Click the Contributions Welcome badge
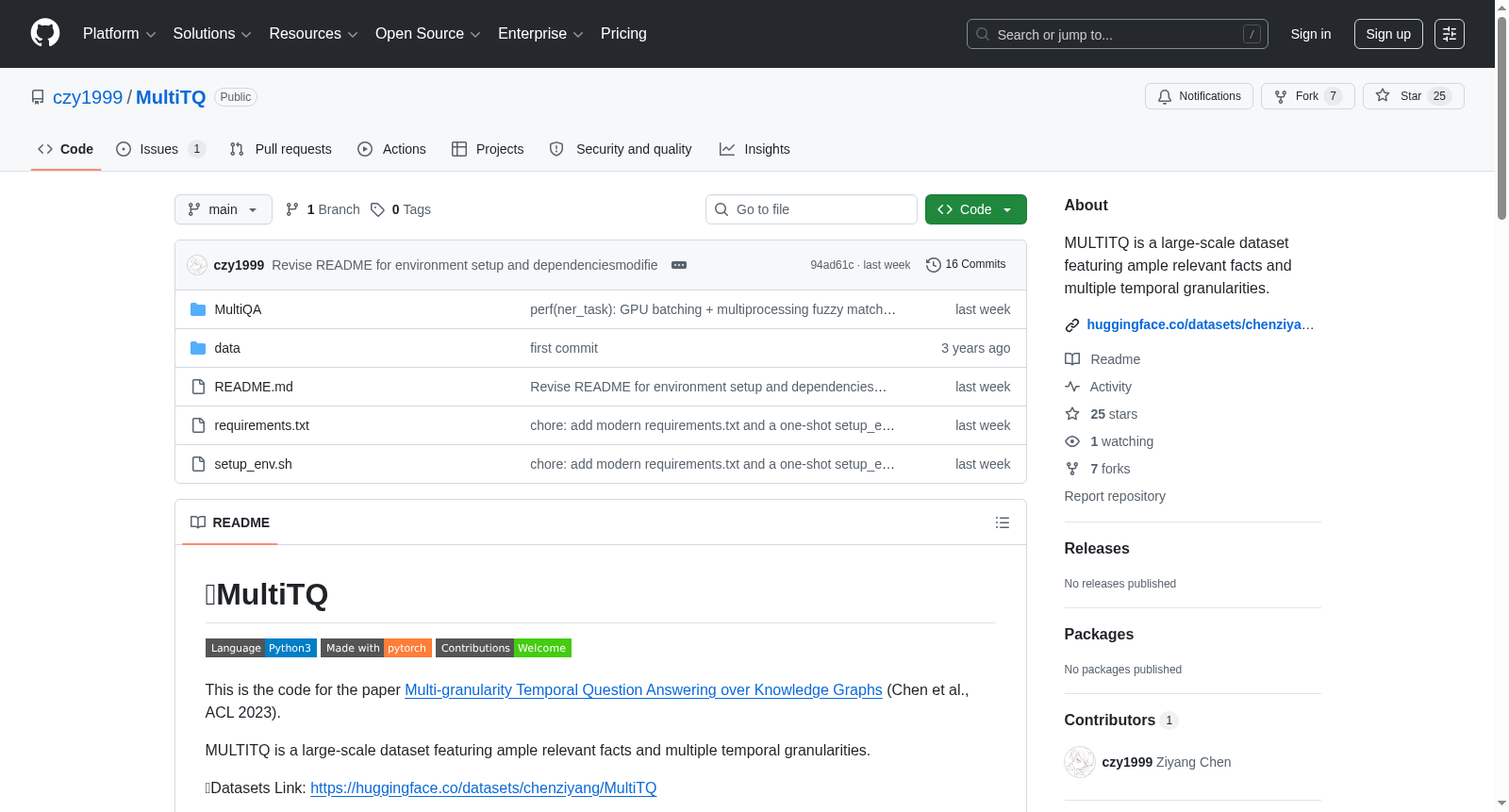1509x812 pixels. coord(504,648)
